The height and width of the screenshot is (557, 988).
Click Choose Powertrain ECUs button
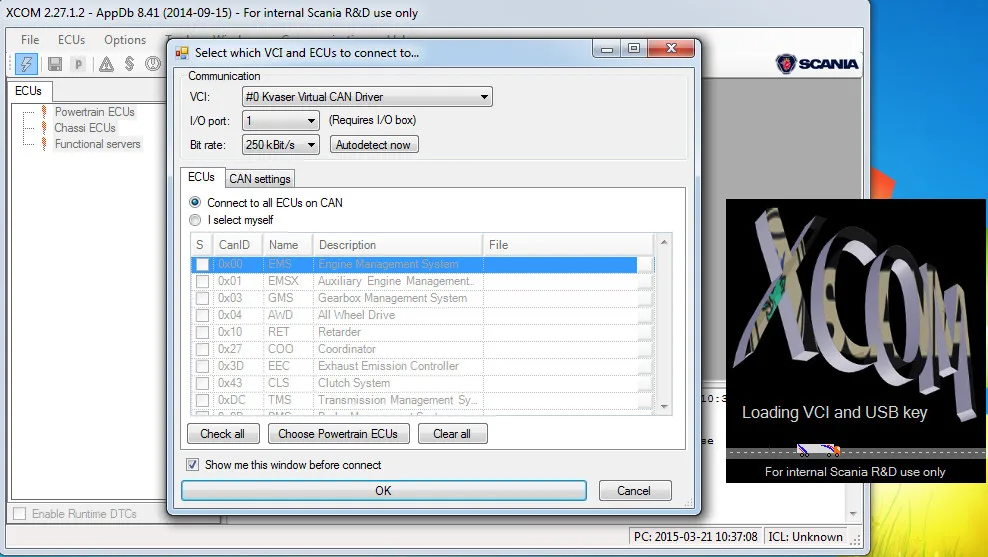[x=338, y=434]
